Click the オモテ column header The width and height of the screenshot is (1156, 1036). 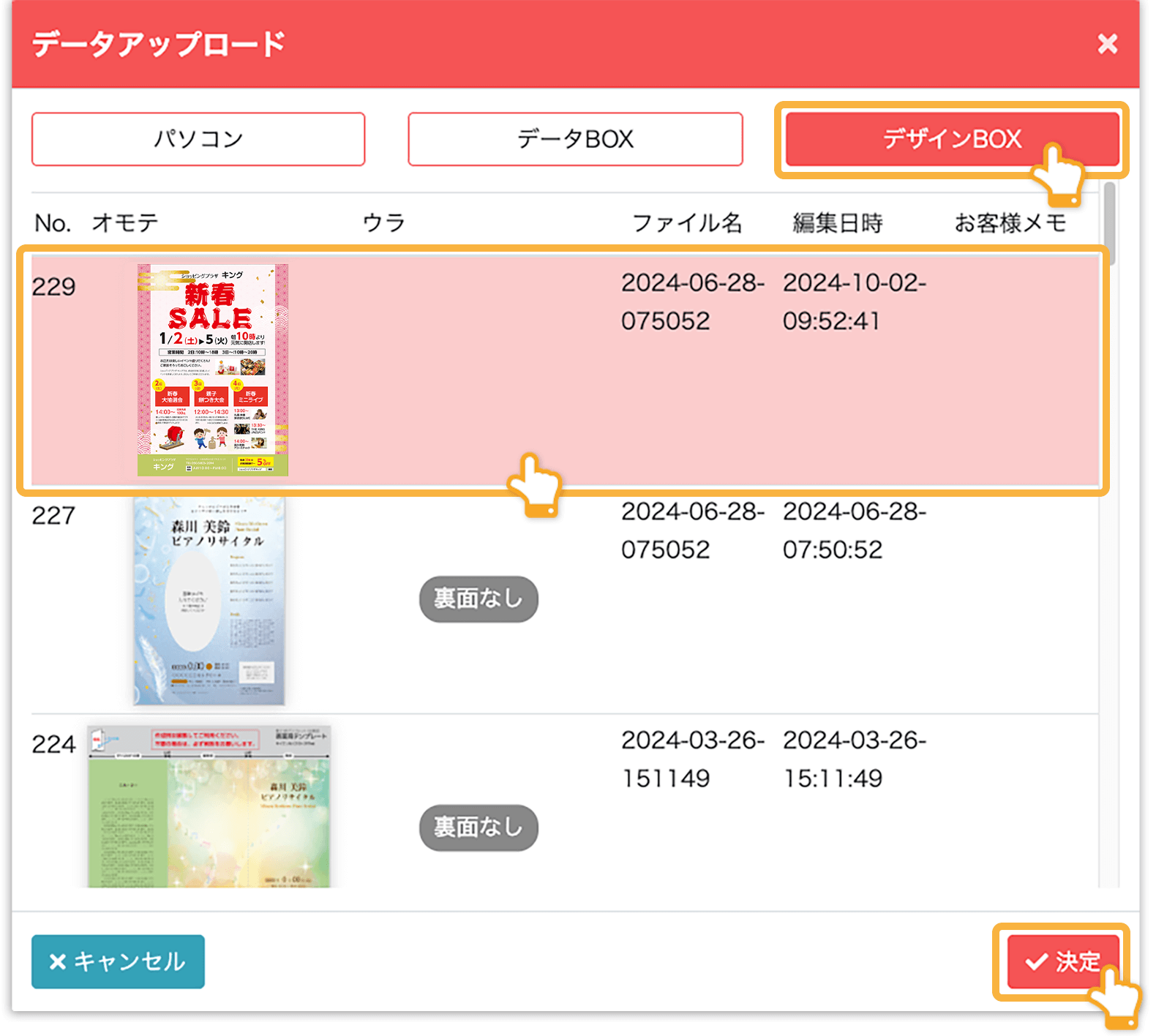point(124,222)
